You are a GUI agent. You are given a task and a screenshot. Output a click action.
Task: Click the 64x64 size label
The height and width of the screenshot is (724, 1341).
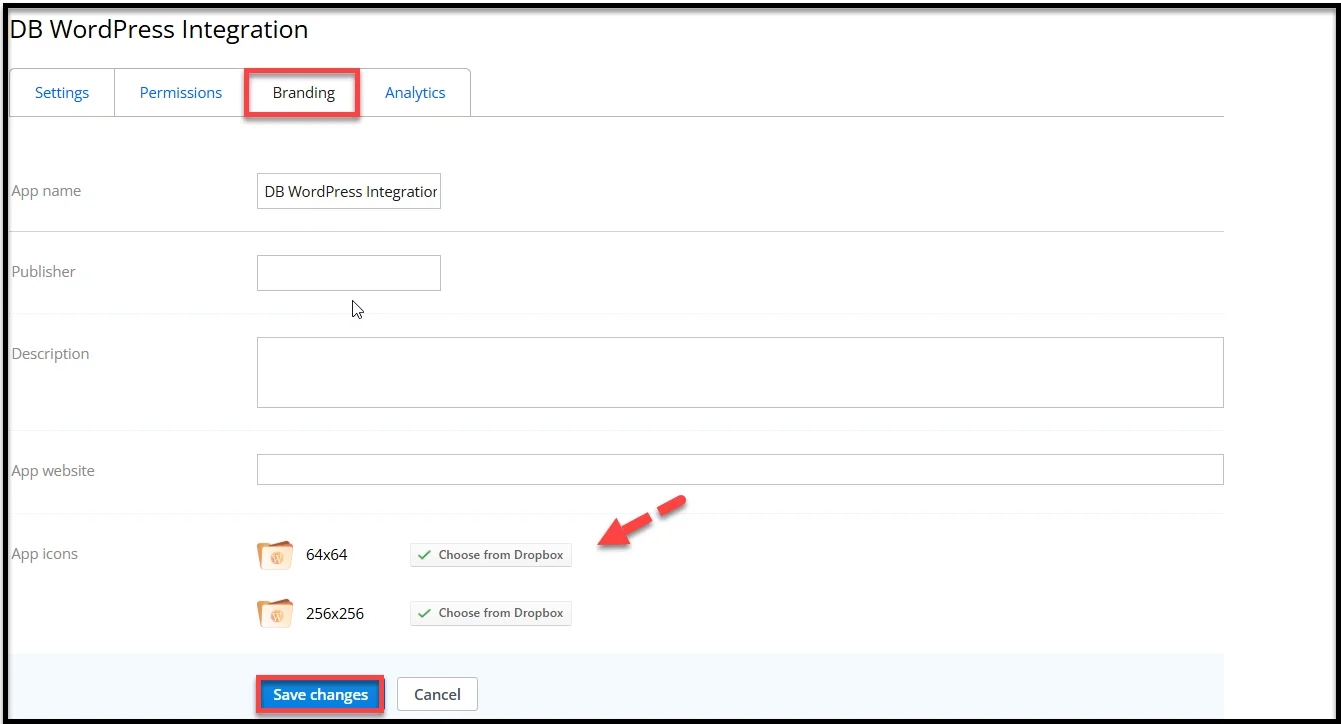tap(327, 555)
